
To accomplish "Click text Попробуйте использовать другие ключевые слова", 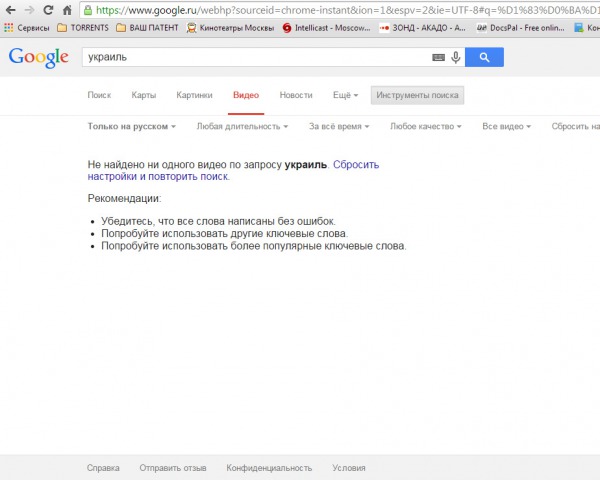I will point(225,233).
